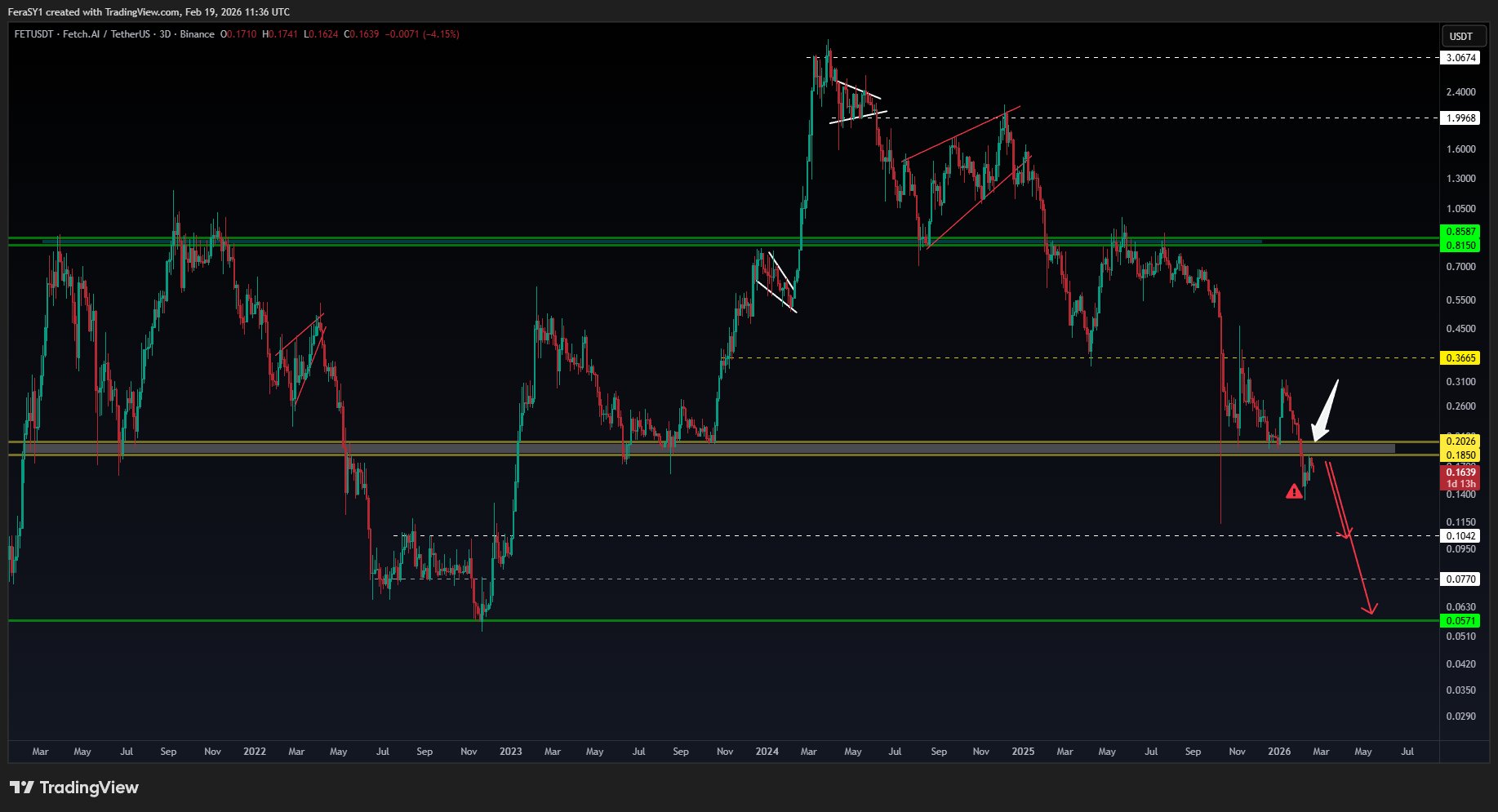The height and width of the screenshot is (812, 1498).
Task: Click the 2023 label on time axis
Action: [510, 752]
